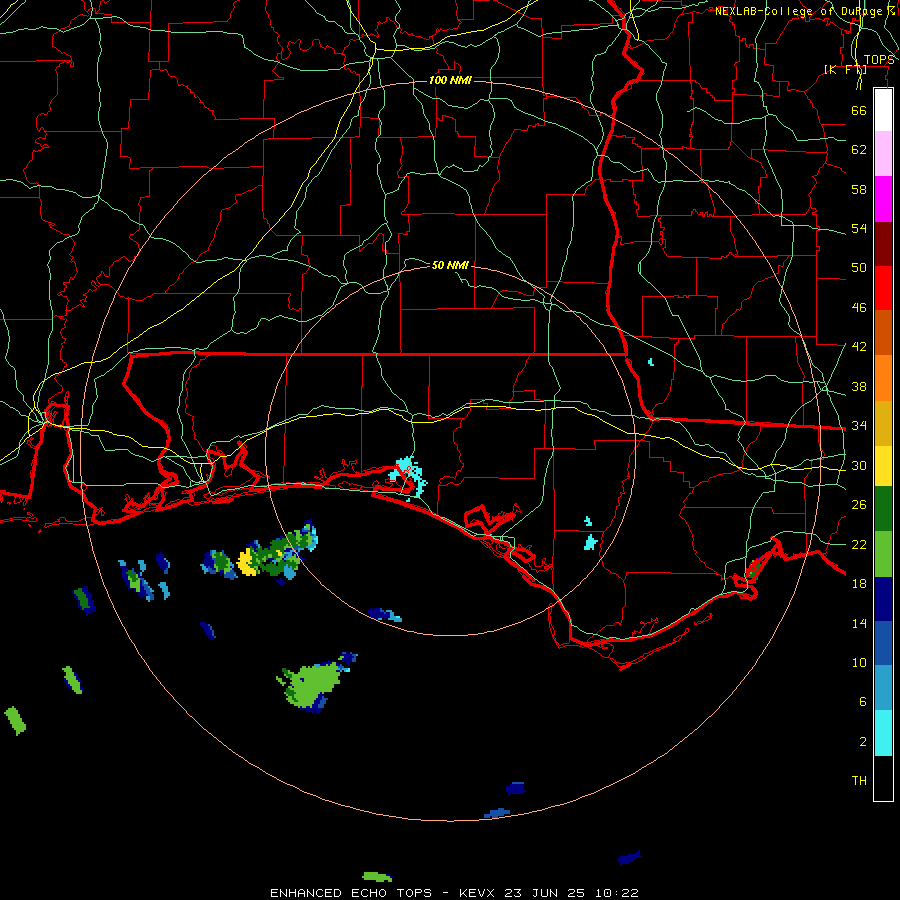Click the "100 NMI" range ring label

pyautogui.click(x=450, y=80)
